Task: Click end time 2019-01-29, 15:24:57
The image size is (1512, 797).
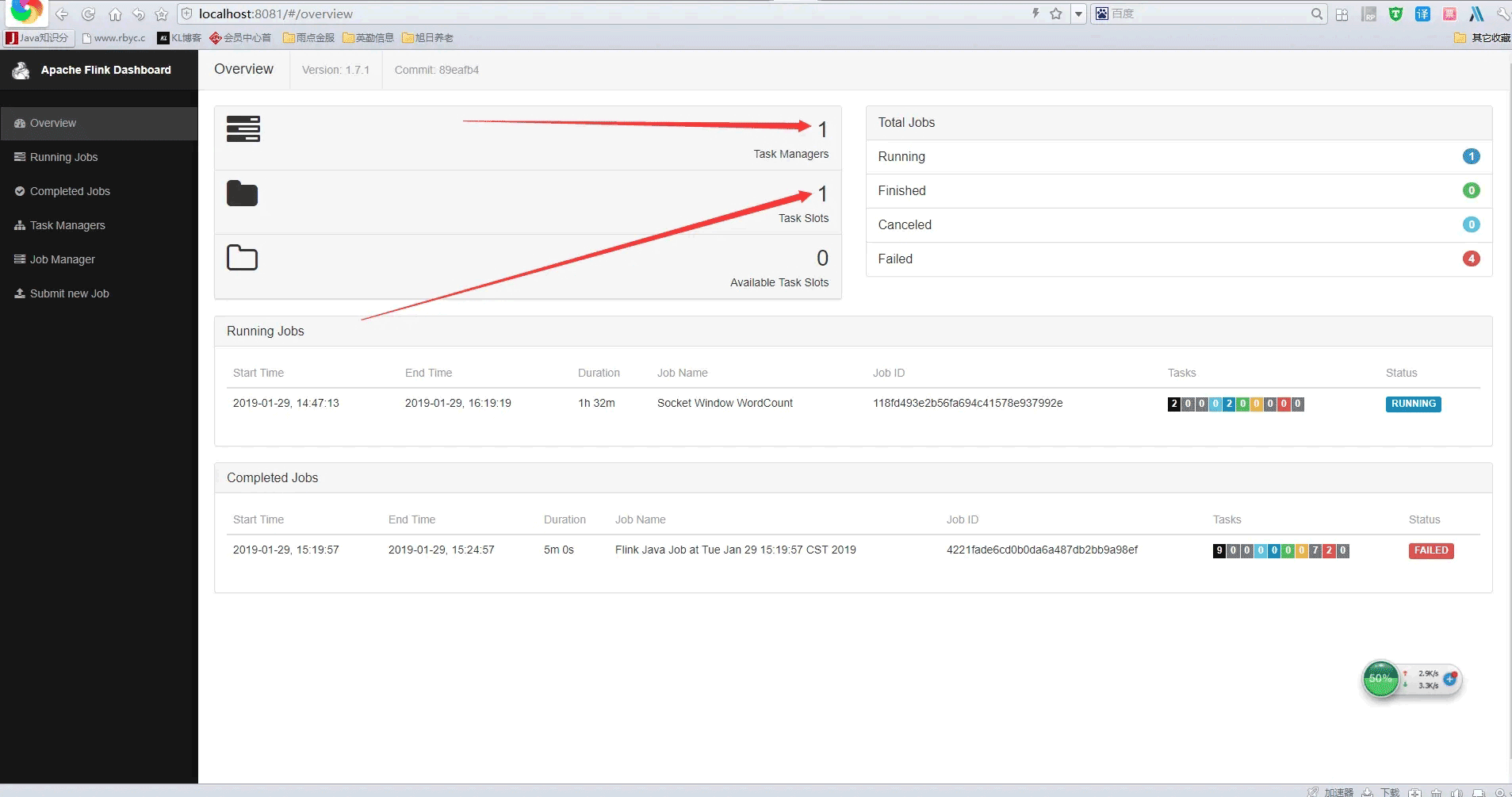Action: coord(441,550)
